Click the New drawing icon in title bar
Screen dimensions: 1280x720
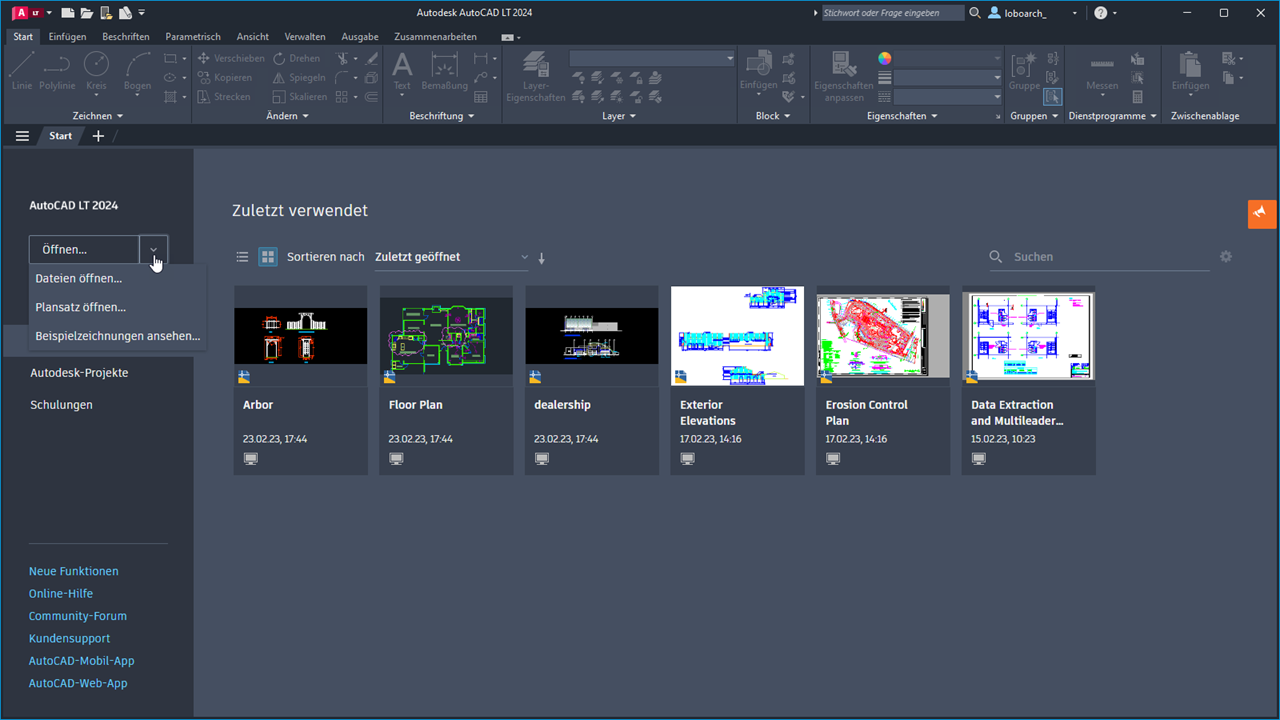coord(67,13)
